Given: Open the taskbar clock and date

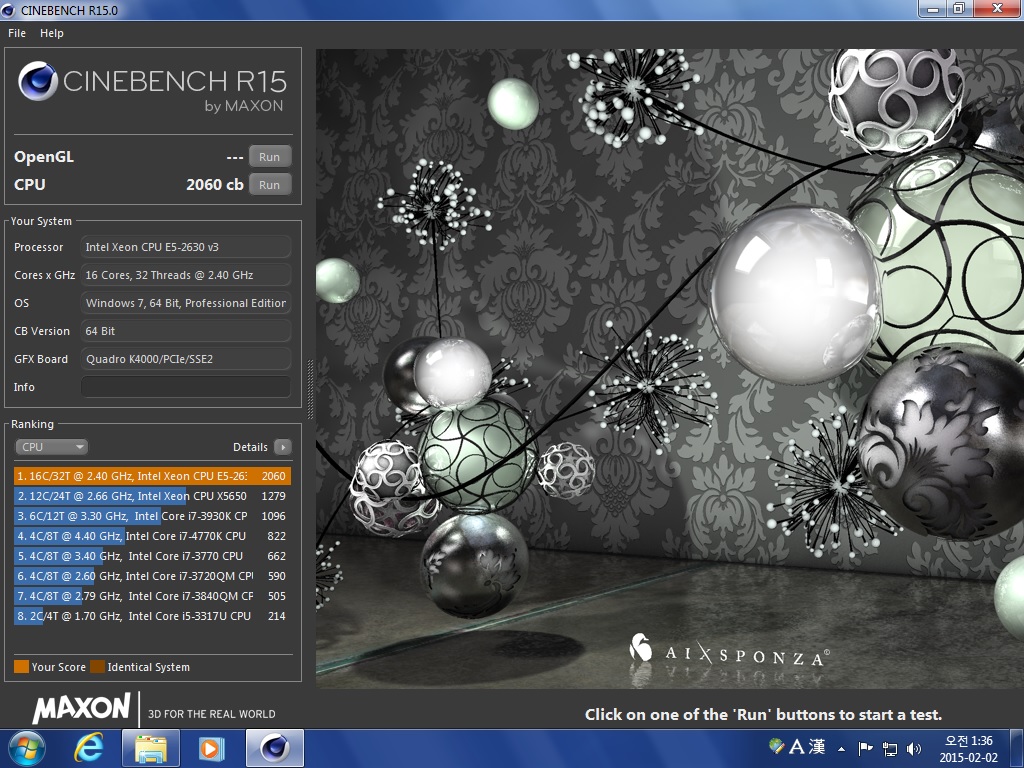Looking at the screenshot, I should [x=968, y=749].
